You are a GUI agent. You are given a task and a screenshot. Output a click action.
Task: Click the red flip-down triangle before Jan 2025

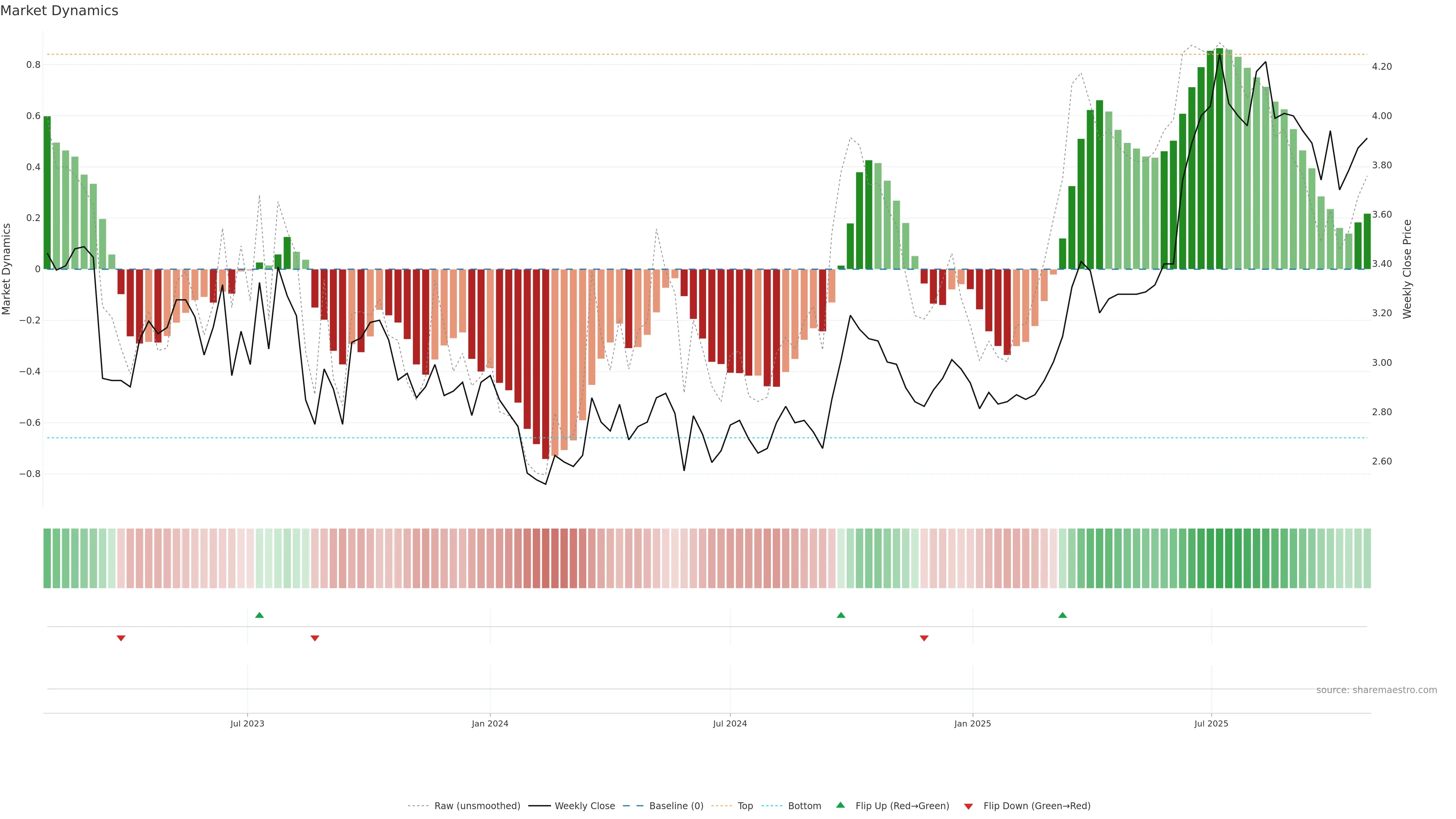[924, 638]
